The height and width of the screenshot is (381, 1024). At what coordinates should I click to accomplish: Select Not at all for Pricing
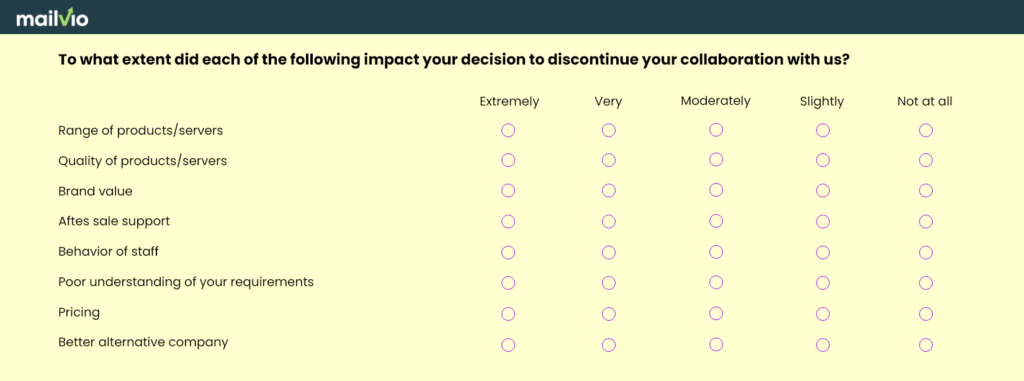[925, 314]
